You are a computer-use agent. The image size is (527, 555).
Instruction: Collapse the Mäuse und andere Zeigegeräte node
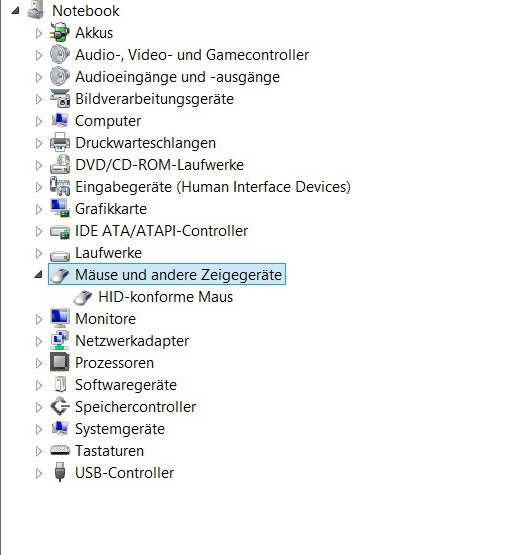pos(39,275)
